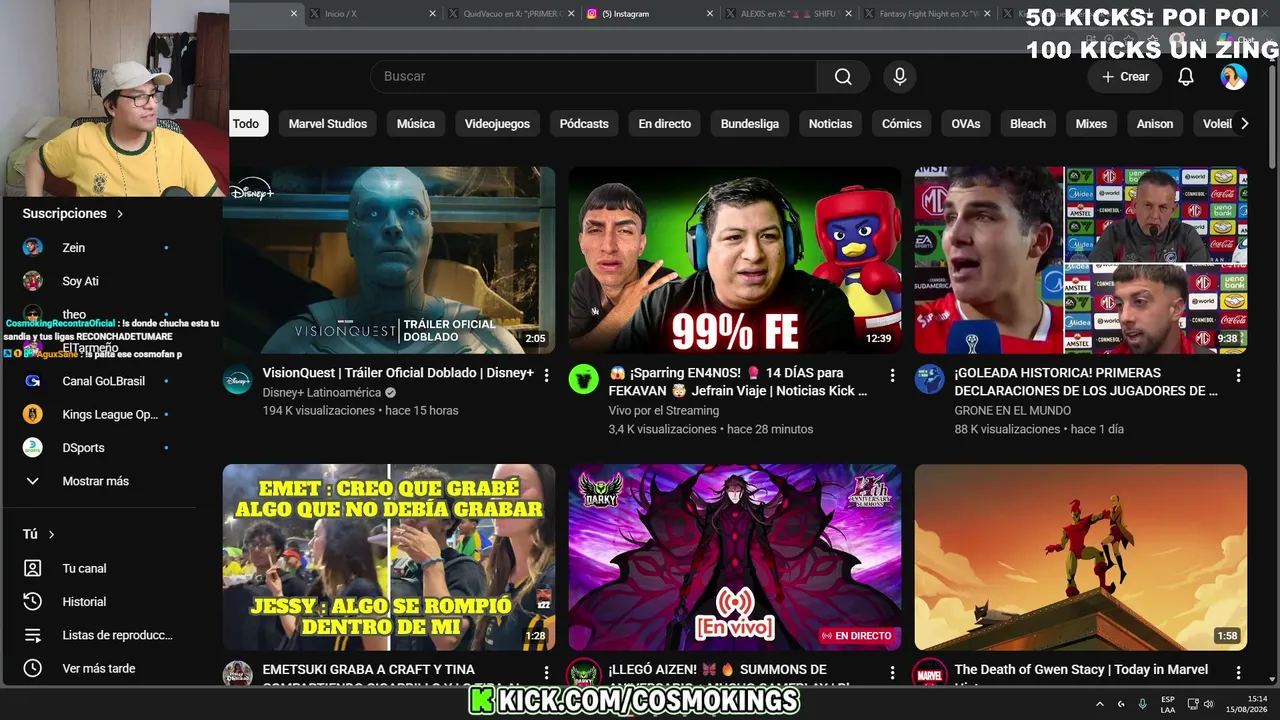Expand the Suscripciones section chevron
The image size is (1280, 720).
120,214
